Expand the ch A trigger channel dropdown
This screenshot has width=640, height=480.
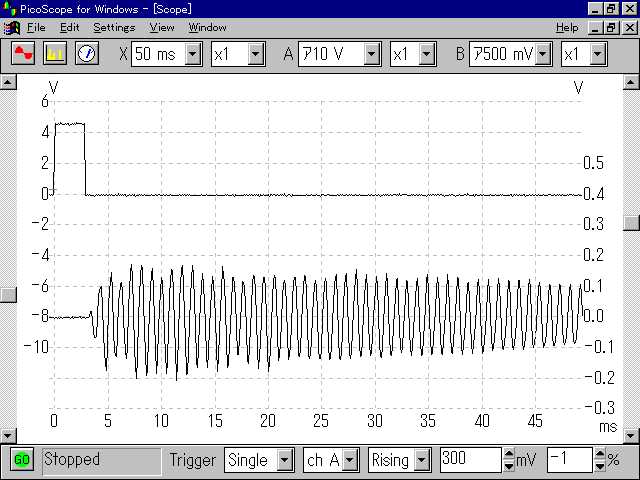point(350,460)
